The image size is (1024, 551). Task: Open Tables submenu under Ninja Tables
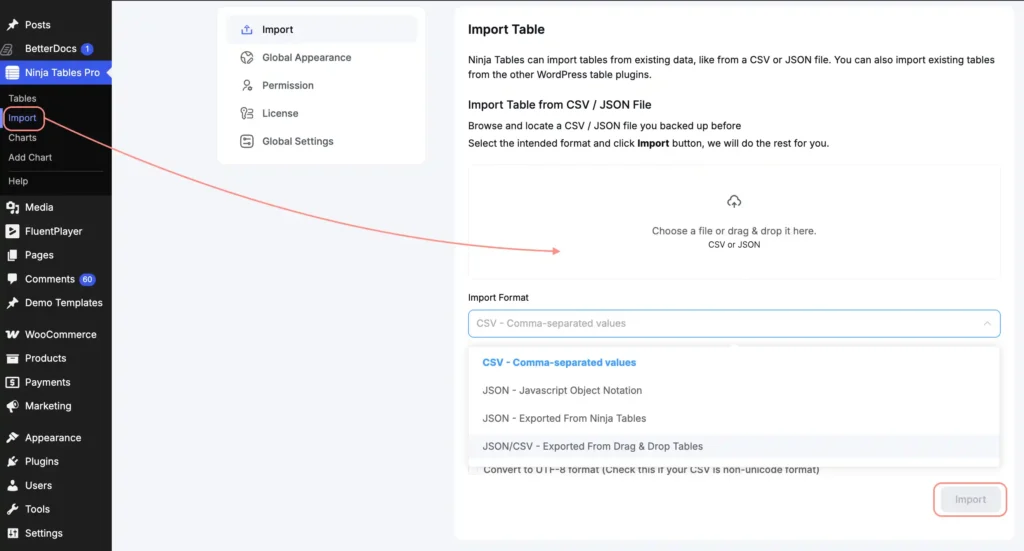pyautogui.click(x=22, y=99)
